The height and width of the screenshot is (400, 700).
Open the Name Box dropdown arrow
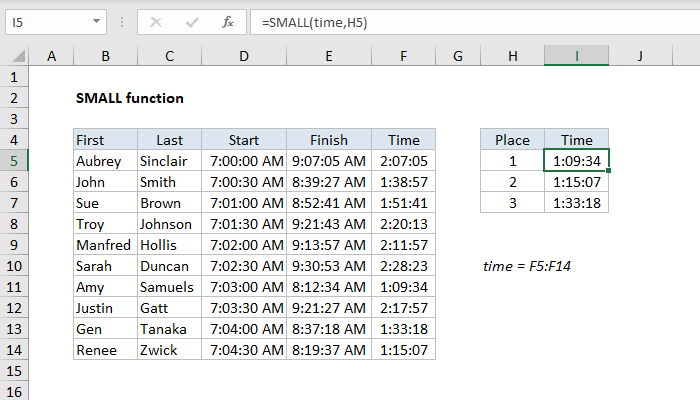95,21
